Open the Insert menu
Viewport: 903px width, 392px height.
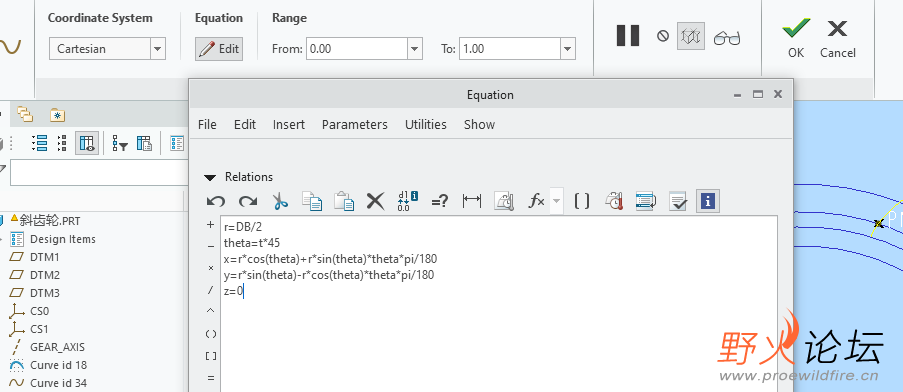click(x=289, y=124)
